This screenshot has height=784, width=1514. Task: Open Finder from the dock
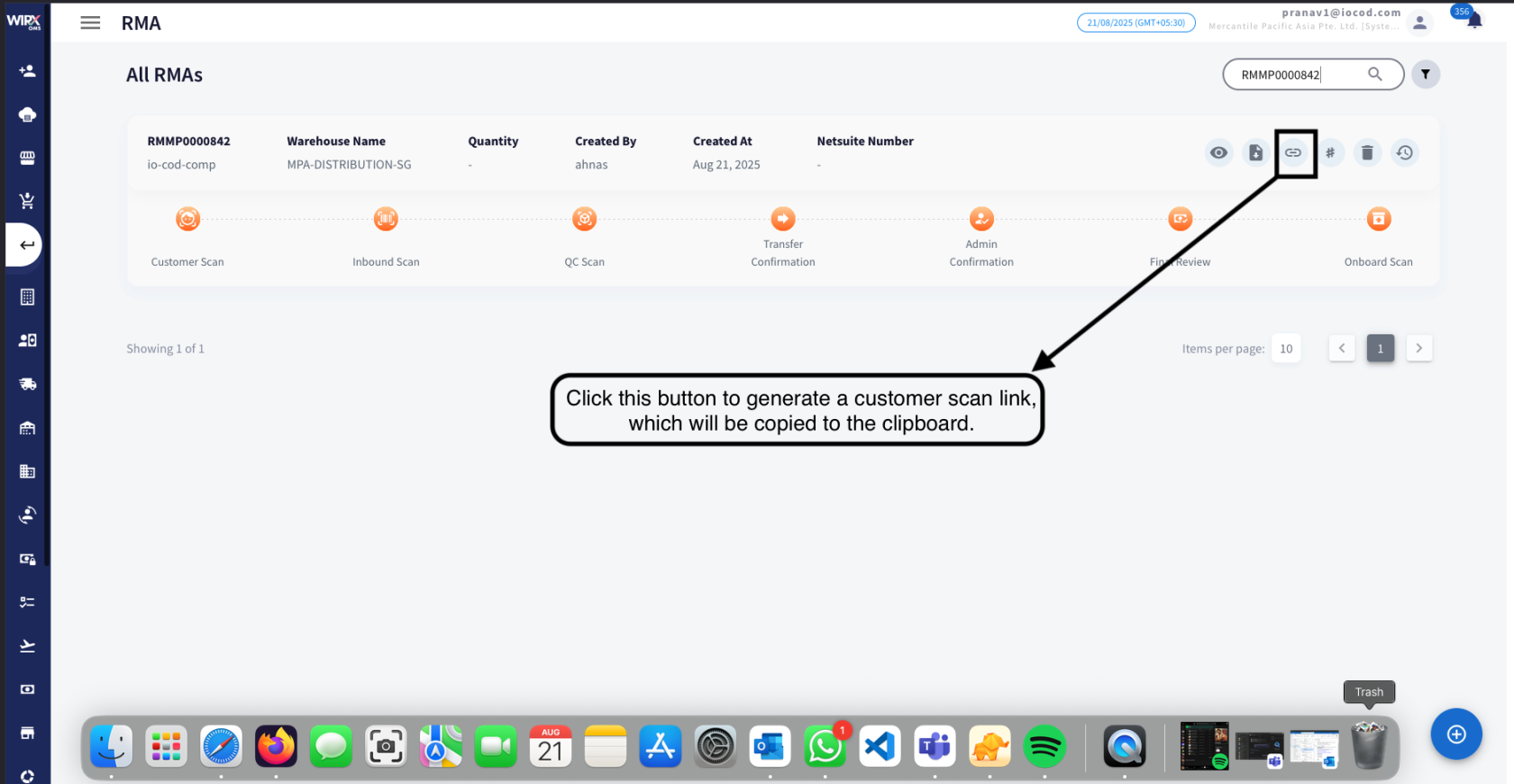(x=112, y=746)
